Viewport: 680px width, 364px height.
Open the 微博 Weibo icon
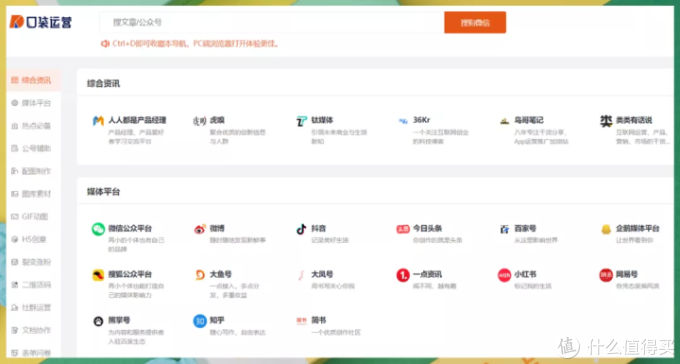point(199,229)
